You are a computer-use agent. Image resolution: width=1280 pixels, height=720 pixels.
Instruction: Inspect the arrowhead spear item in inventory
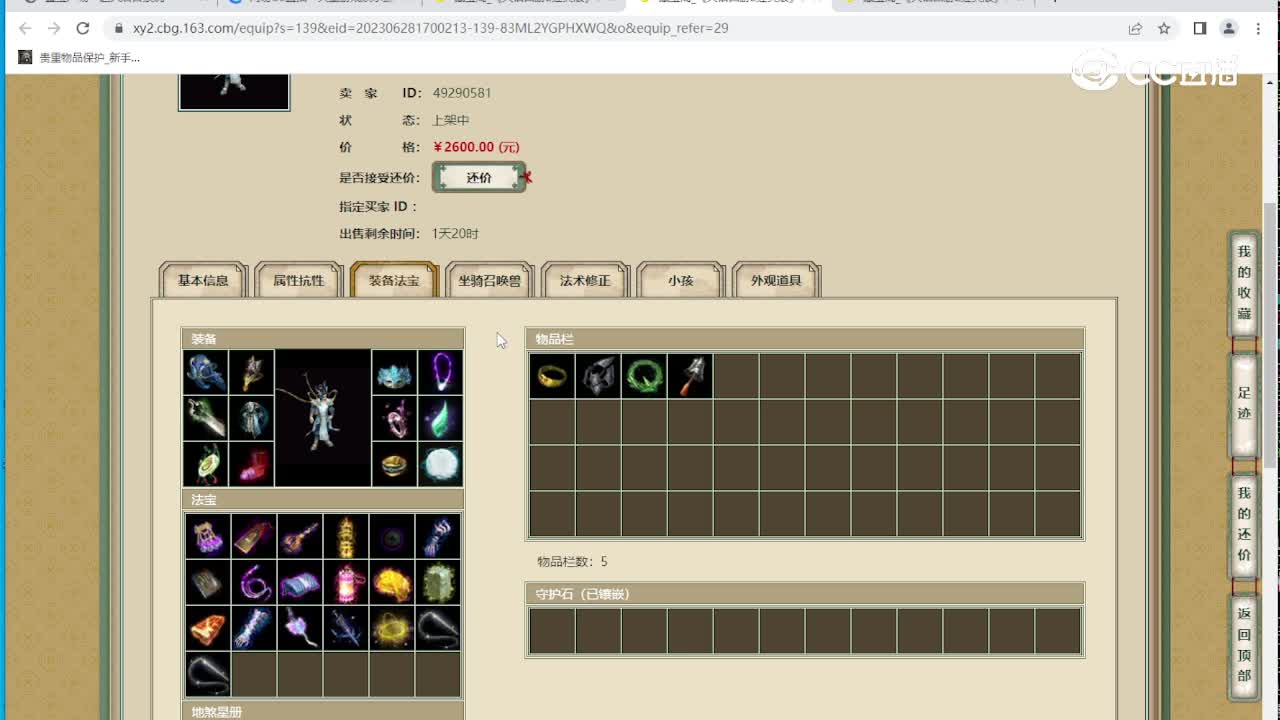coord(690,376)
